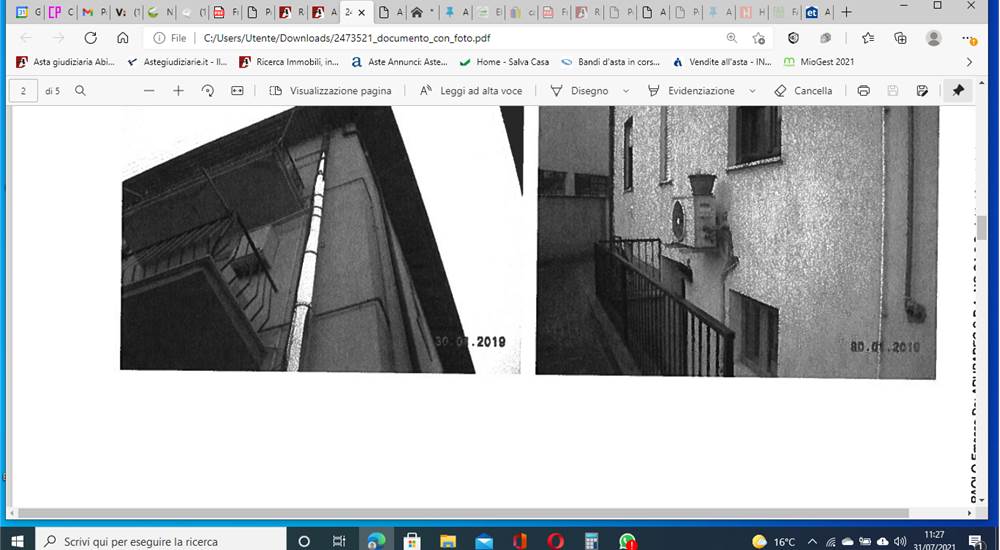Add this page to favorites
Screen dimensions: 1000x550
click(x=758, y=38)
